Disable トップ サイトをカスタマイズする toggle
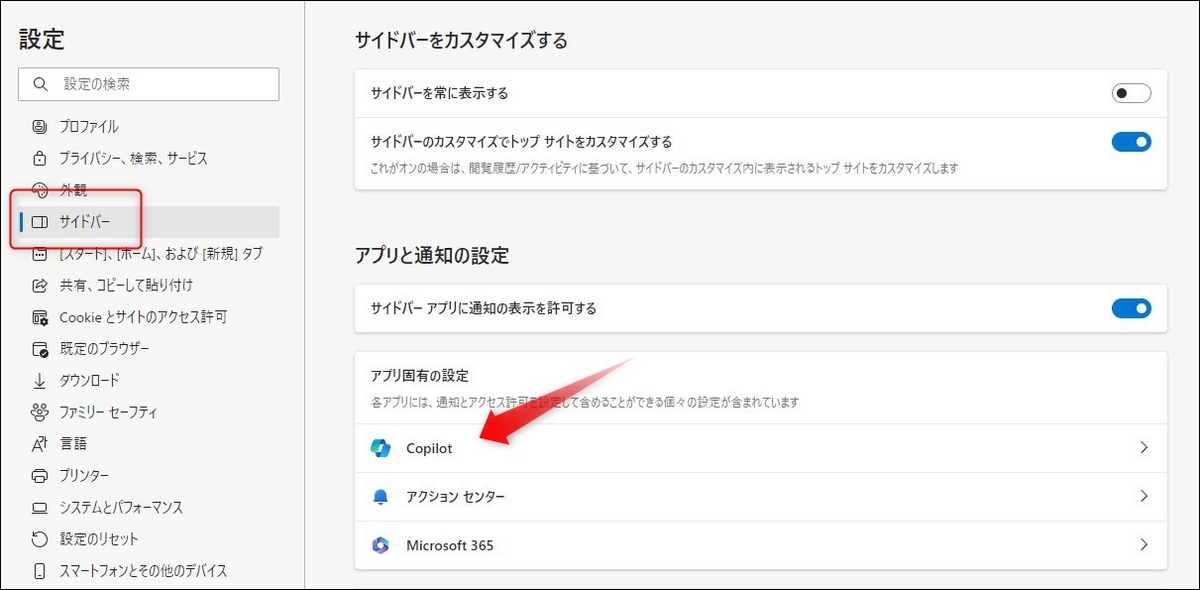 tap(1131, 142)
